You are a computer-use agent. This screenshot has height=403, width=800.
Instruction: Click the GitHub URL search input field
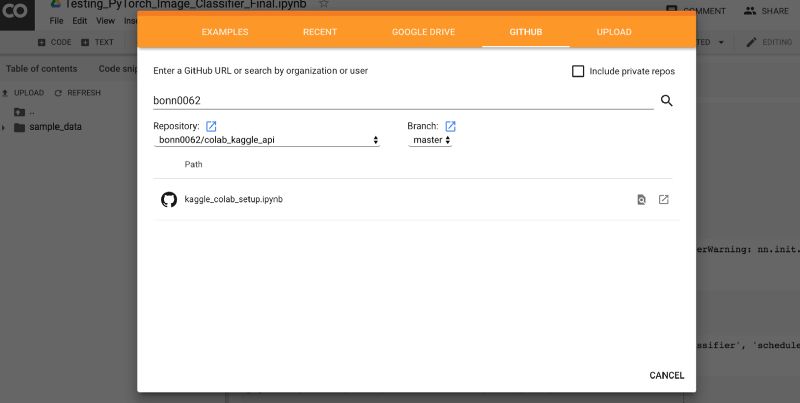(403, 100)
